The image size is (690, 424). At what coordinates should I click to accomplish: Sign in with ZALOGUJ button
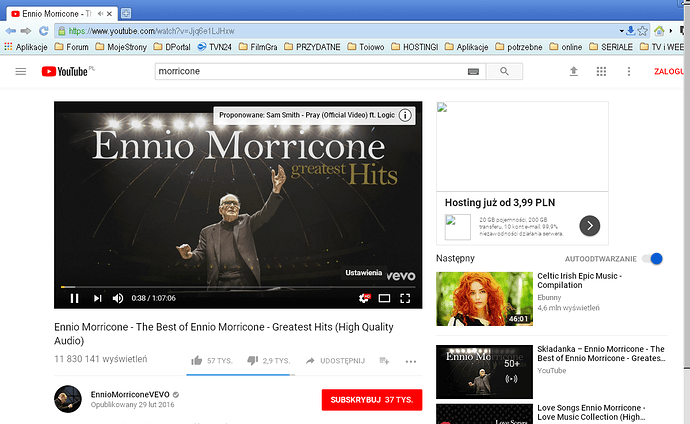coord(669,71)
